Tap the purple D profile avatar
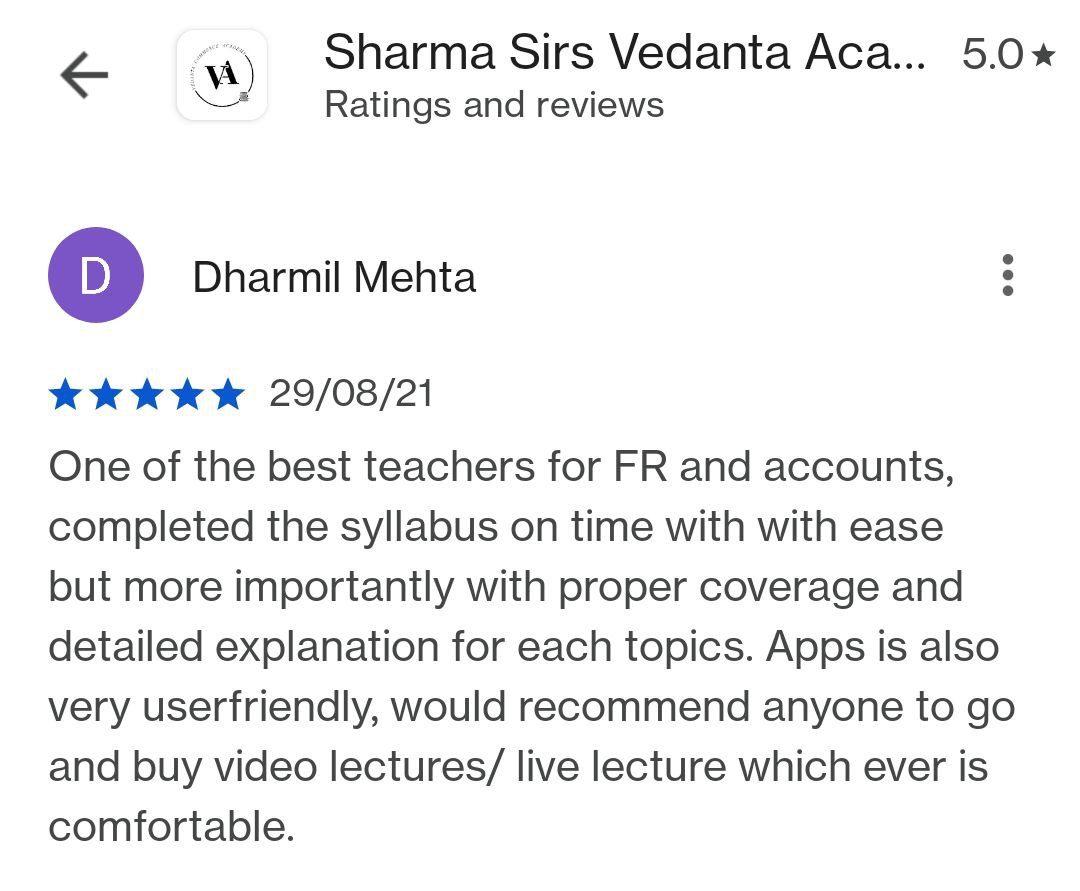 coord(96,275)
